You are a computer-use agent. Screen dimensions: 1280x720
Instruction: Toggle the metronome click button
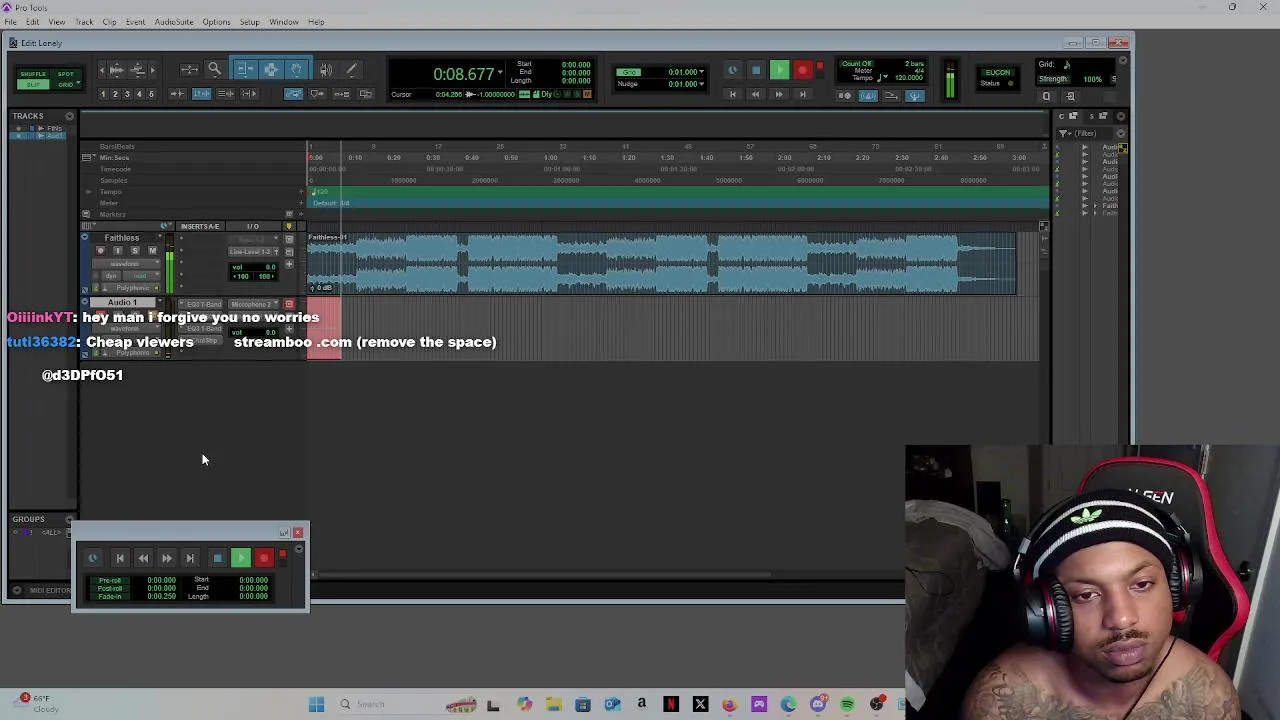pos(868,96)
